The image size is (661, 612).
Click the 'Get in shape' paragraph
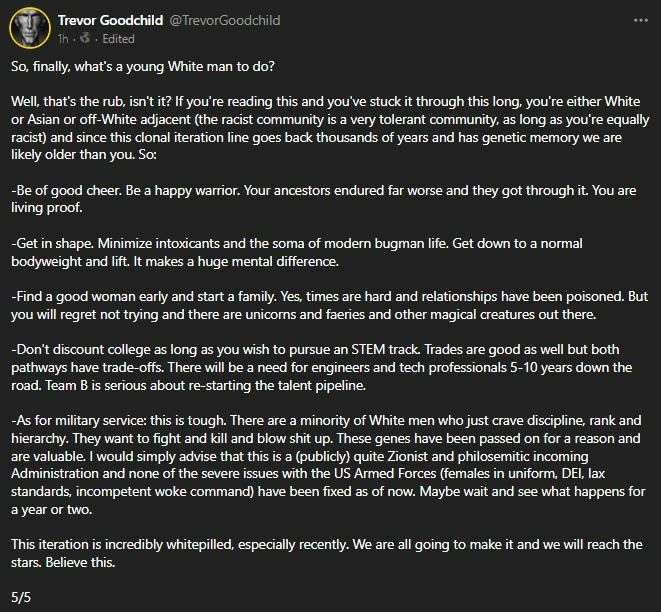(x=297, y=252)
